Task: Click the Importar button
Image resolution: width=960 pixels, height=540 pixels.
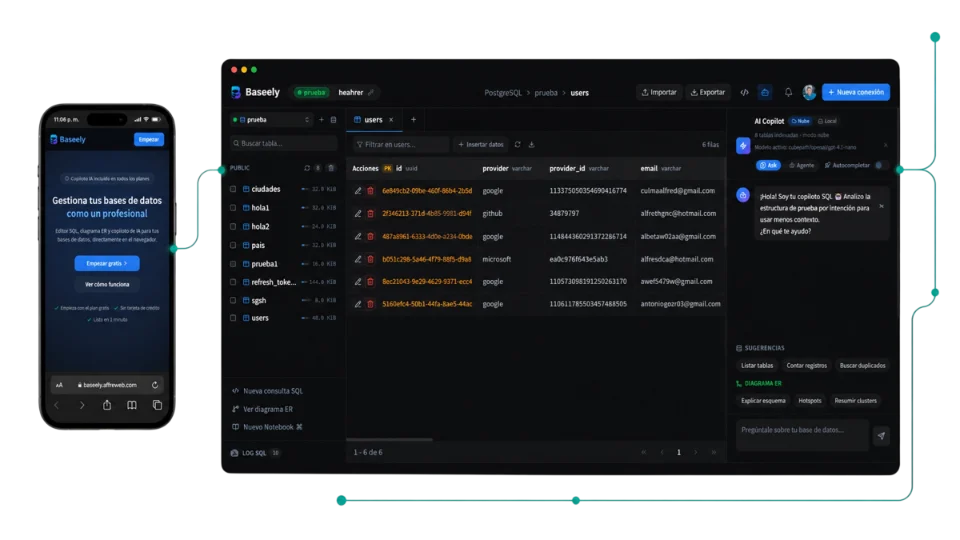Action: pos(659,92)
